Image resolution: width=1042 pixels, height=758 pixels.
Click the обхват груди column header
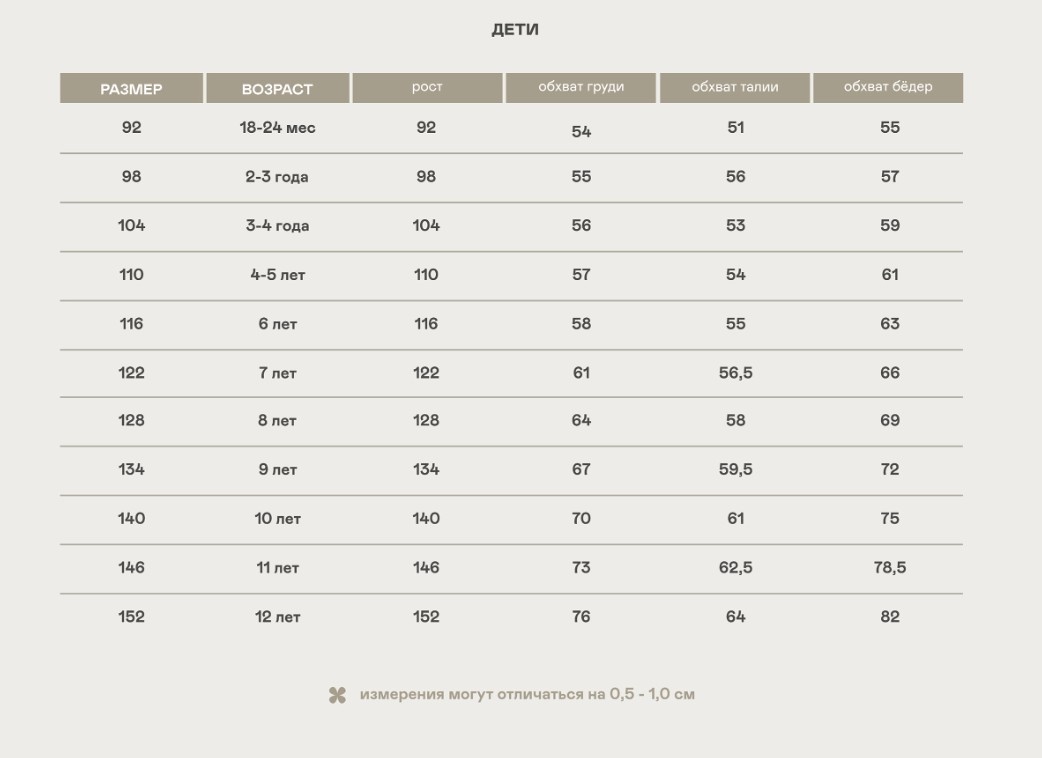(x=581, y=88)
